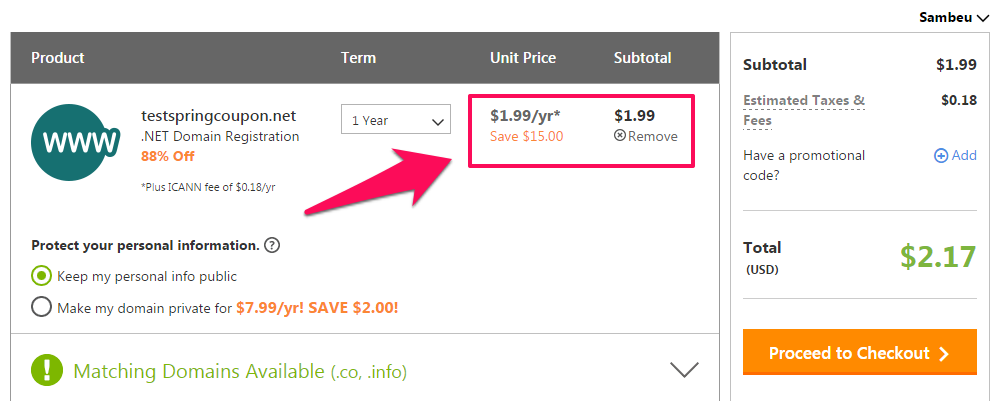Click the testspringcoupon.net domain name
1003x401 pixels.
219,116
